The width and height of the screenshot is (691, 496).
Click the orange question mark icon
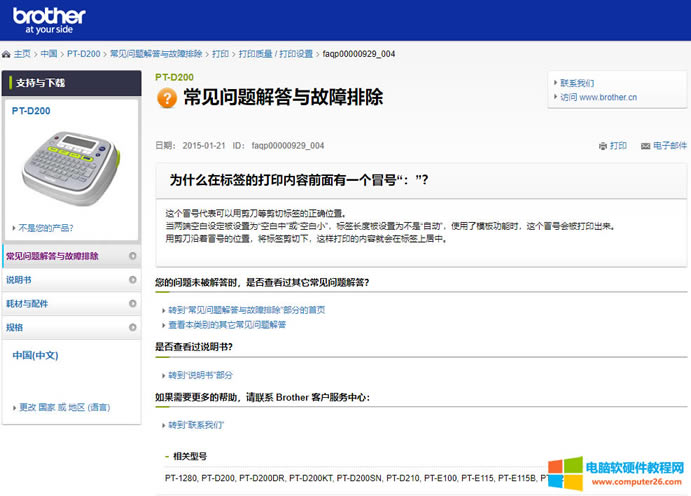[167, 98]
